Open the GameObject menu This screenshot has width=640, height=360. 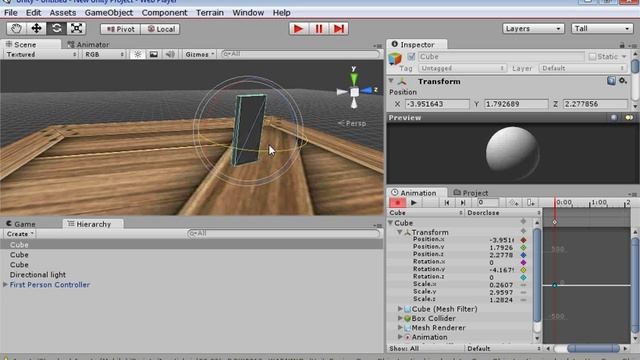pyautogui.click(x=109, y=13)
